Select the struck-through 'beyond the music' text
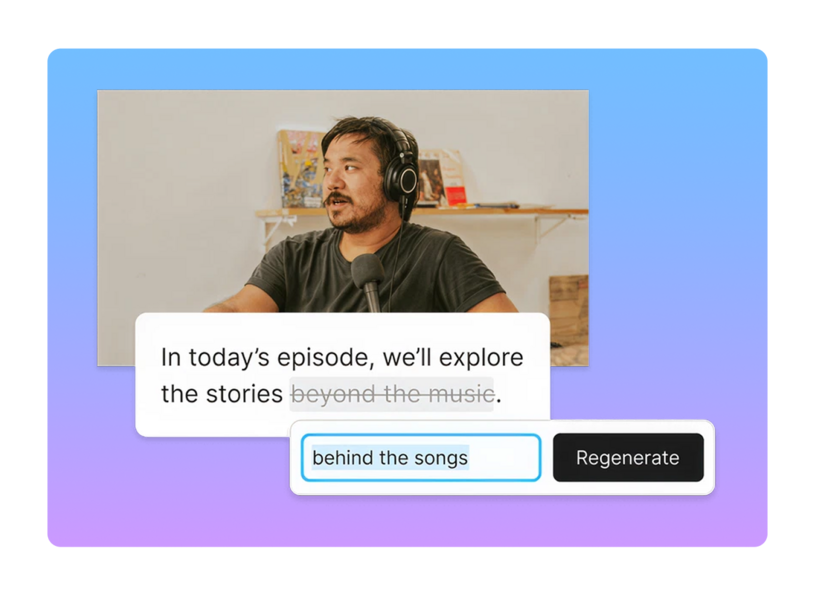The width and height of the screenshot is (815, 594). tap(391, 394)
